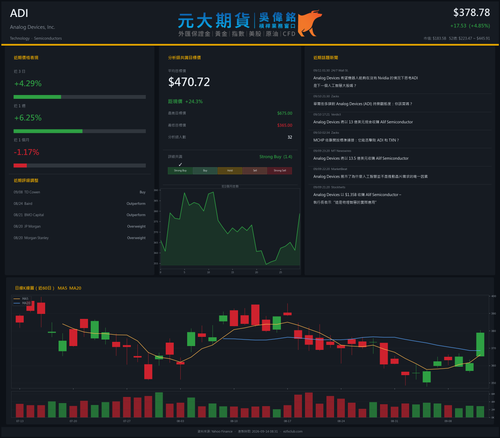Select the Morgan Stanley Overweight rating row

pyautogui.click(x=80, y=238)
